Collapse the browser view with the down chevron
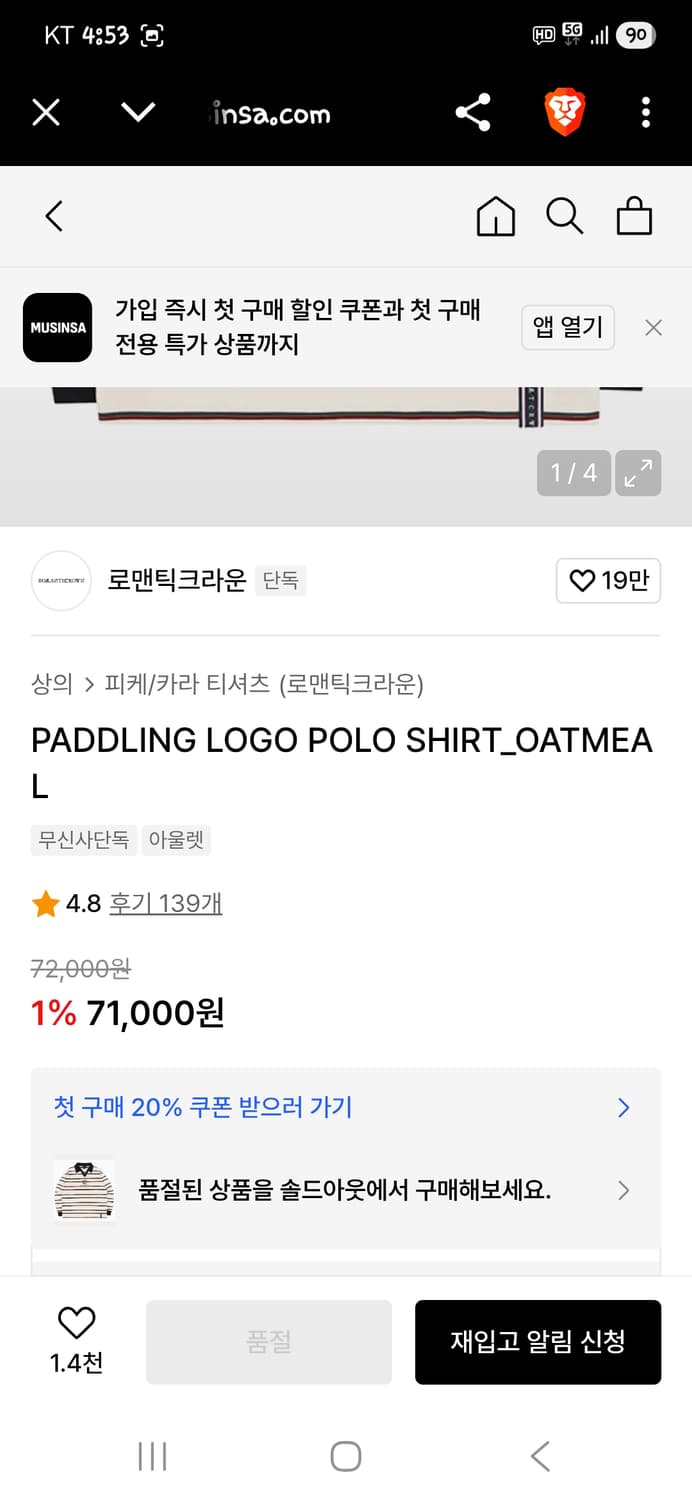The height and width of the screenshot is (1500, 692). (x=138, y=112)
